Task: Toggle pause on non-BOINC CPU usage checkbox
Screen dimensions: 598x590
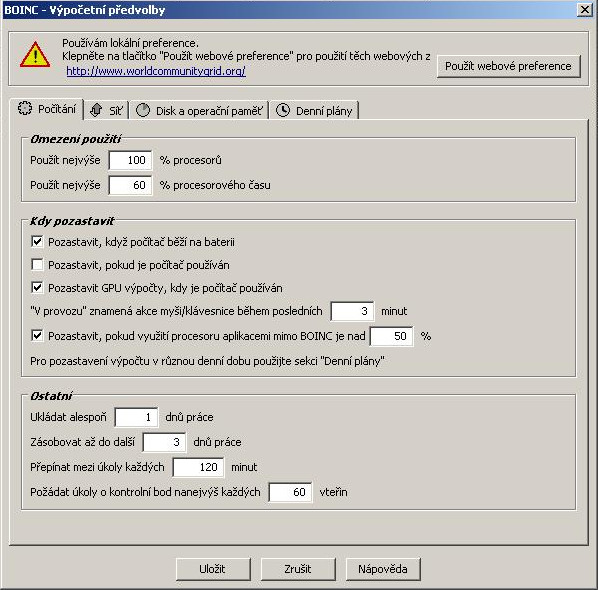Action: pyautogui.click(x=37, y=336)
